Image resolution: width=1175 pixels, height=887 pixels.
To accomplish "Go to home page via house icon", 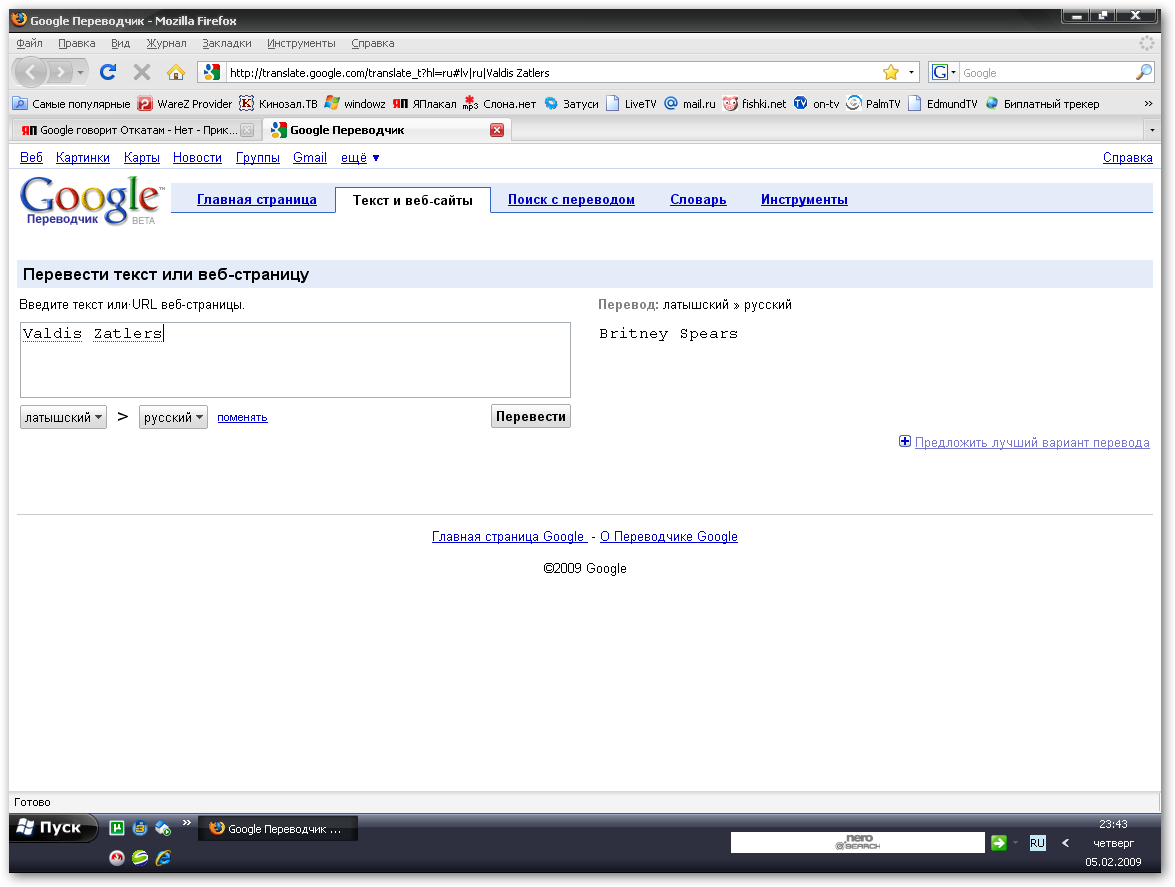I will (x=175, y=72).
